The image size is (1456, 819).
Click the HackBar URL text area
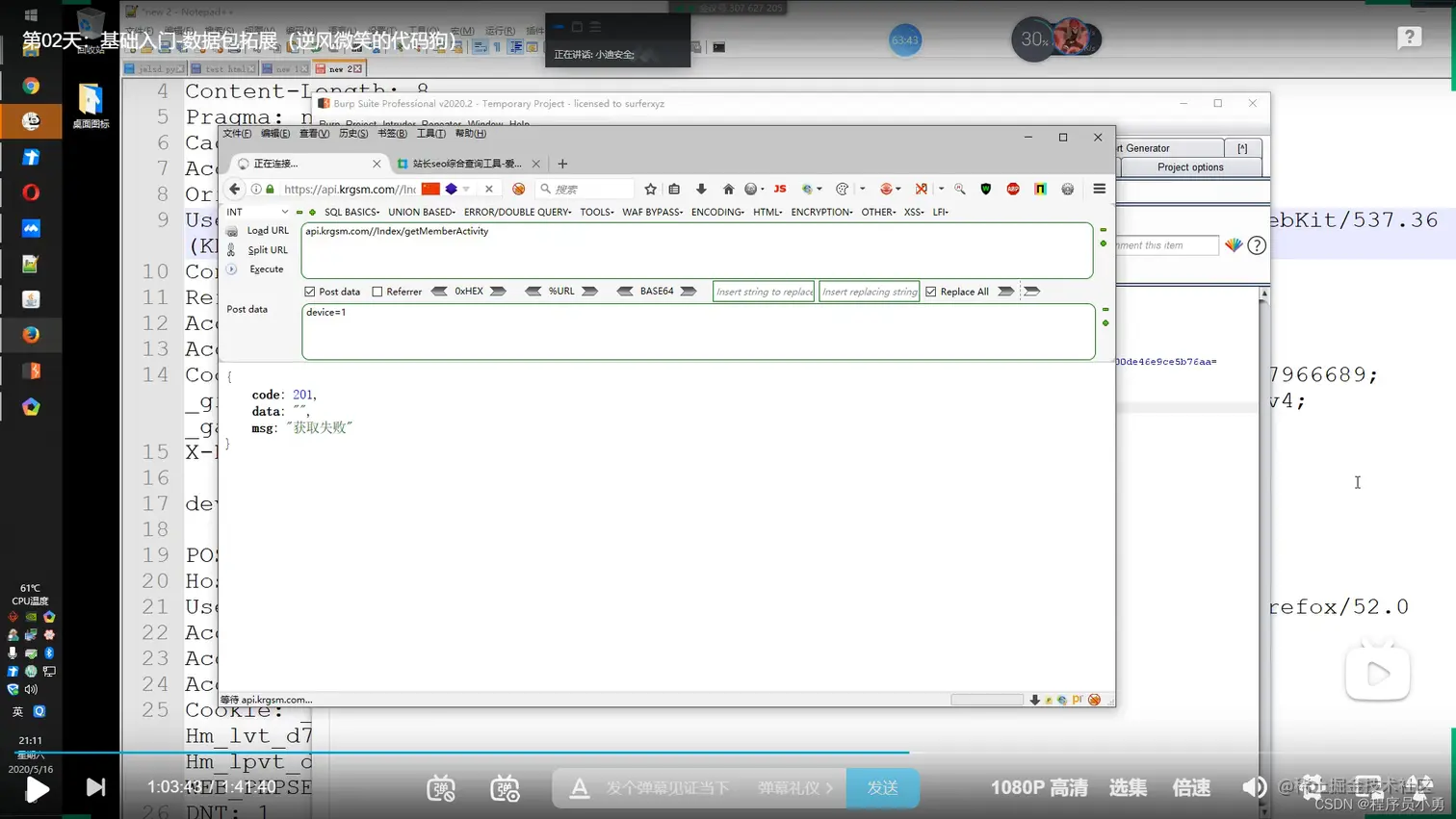click(x=697, y=250)
